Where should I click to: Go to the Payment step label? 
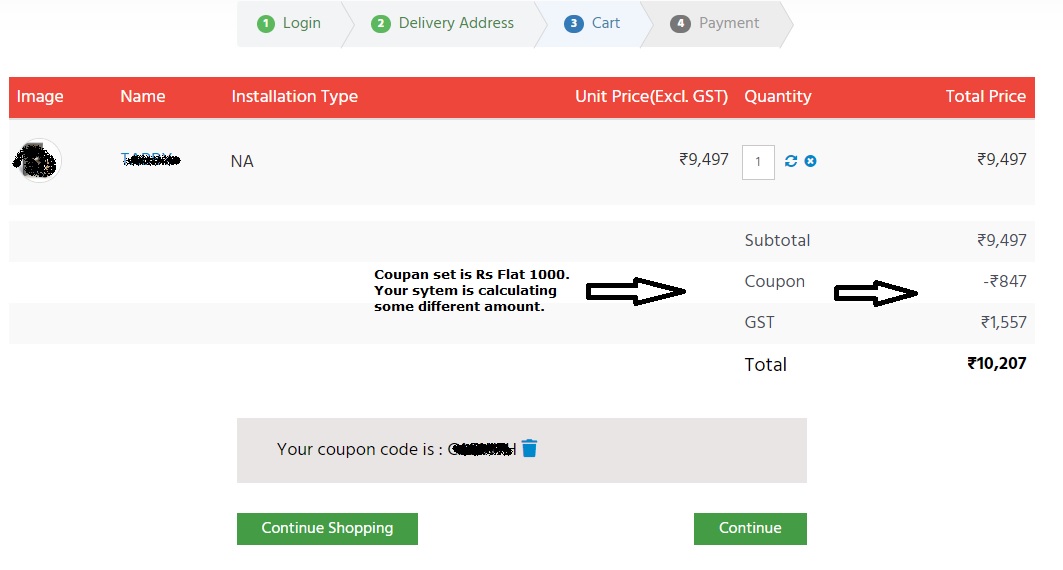tap(729, 23)
